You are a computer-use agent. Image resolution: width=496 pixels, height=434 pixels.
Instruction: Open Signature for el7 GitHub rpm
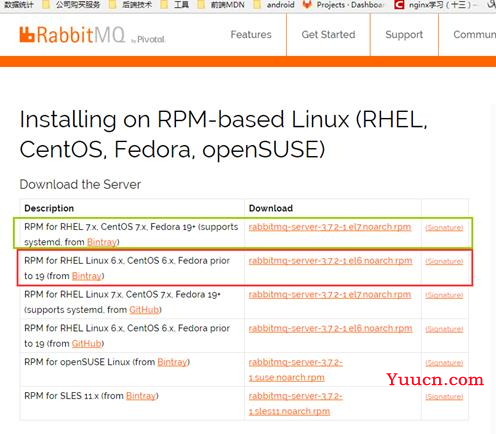(444, 295)
